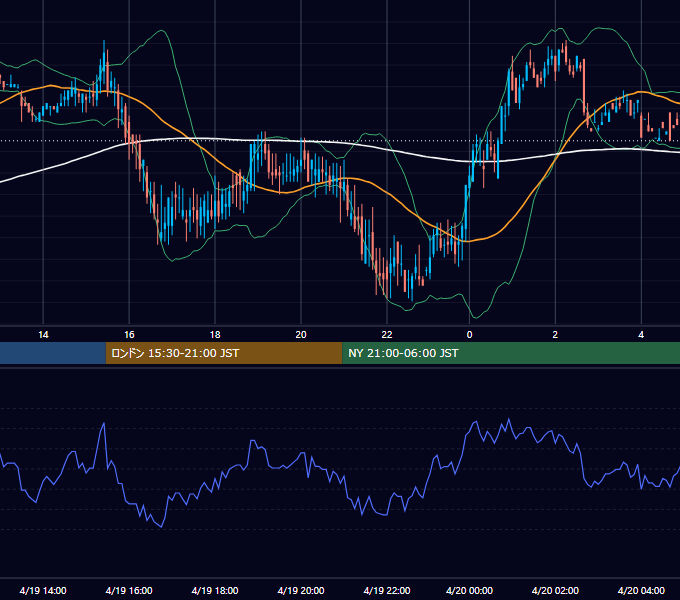The height and width of the screenshot is (600, 680).
Task: Click the '18' hour label on price chart axis
Action: [215, 335]
